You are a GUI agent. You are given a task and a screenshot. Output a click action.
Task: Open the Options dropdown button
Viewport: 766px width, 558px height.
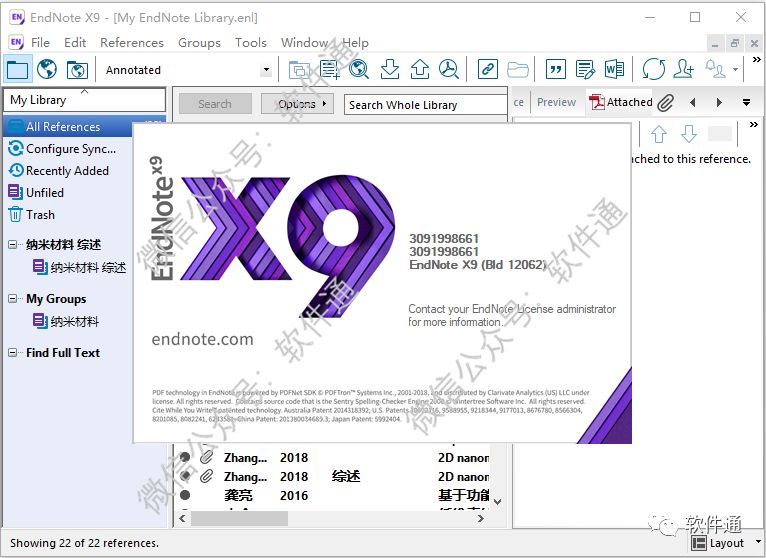click(297, 104)
